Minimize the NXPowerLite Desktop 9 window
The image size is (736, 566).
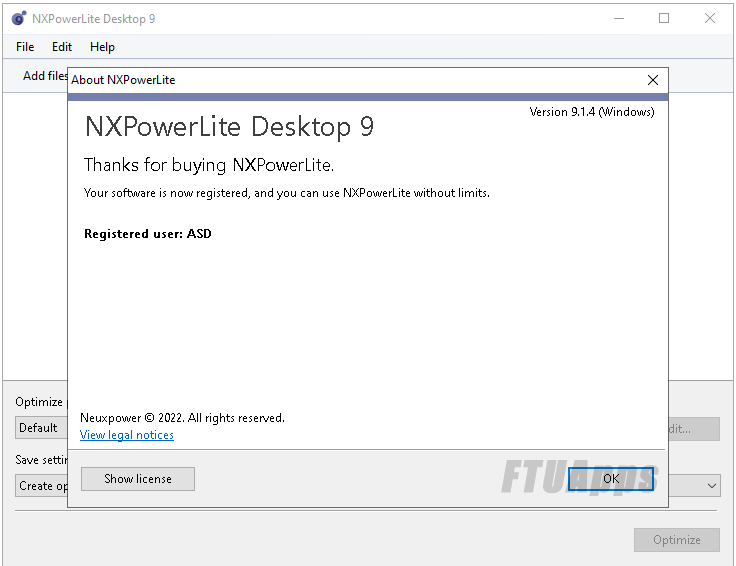(619, 18)
